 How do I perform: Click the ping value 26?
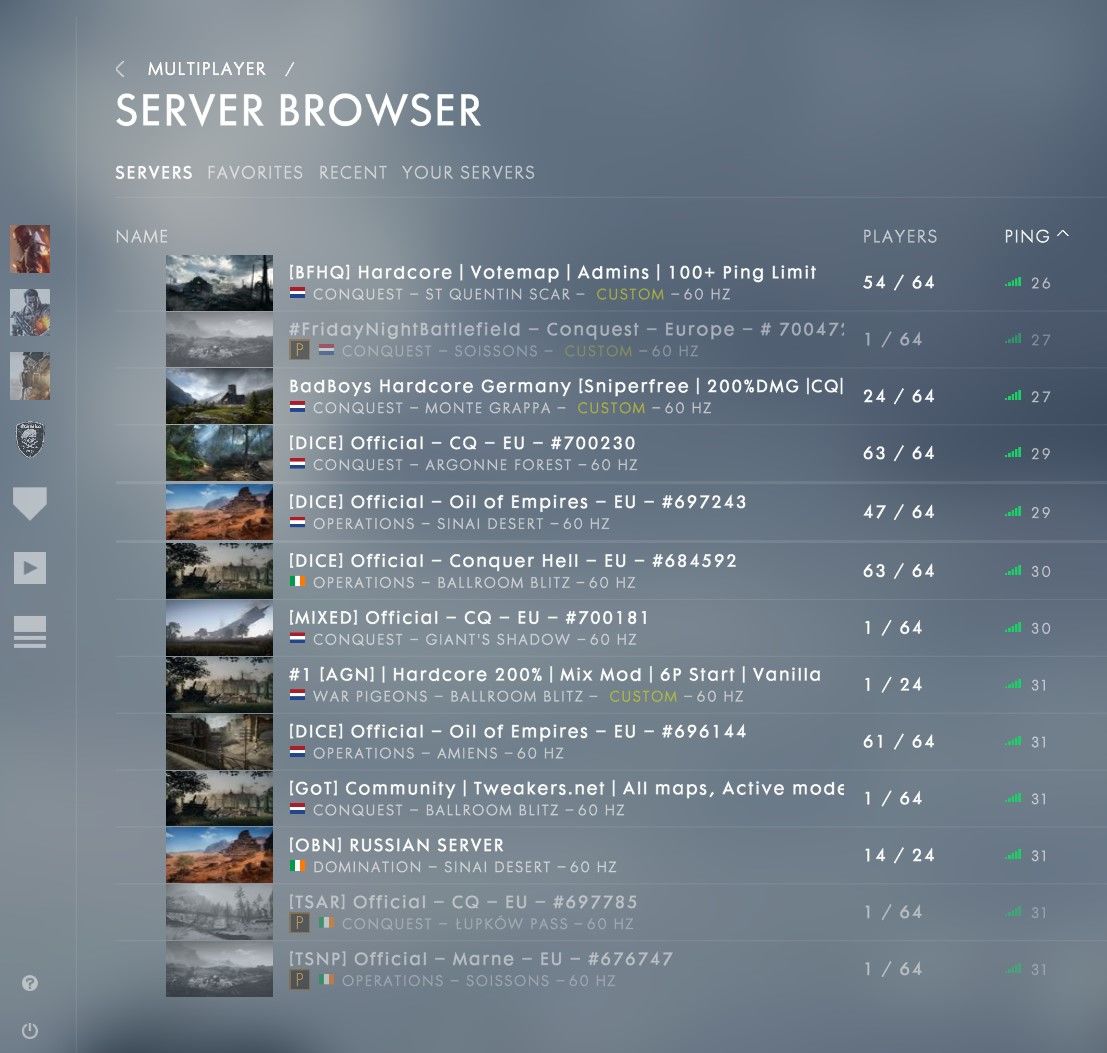1041,283
